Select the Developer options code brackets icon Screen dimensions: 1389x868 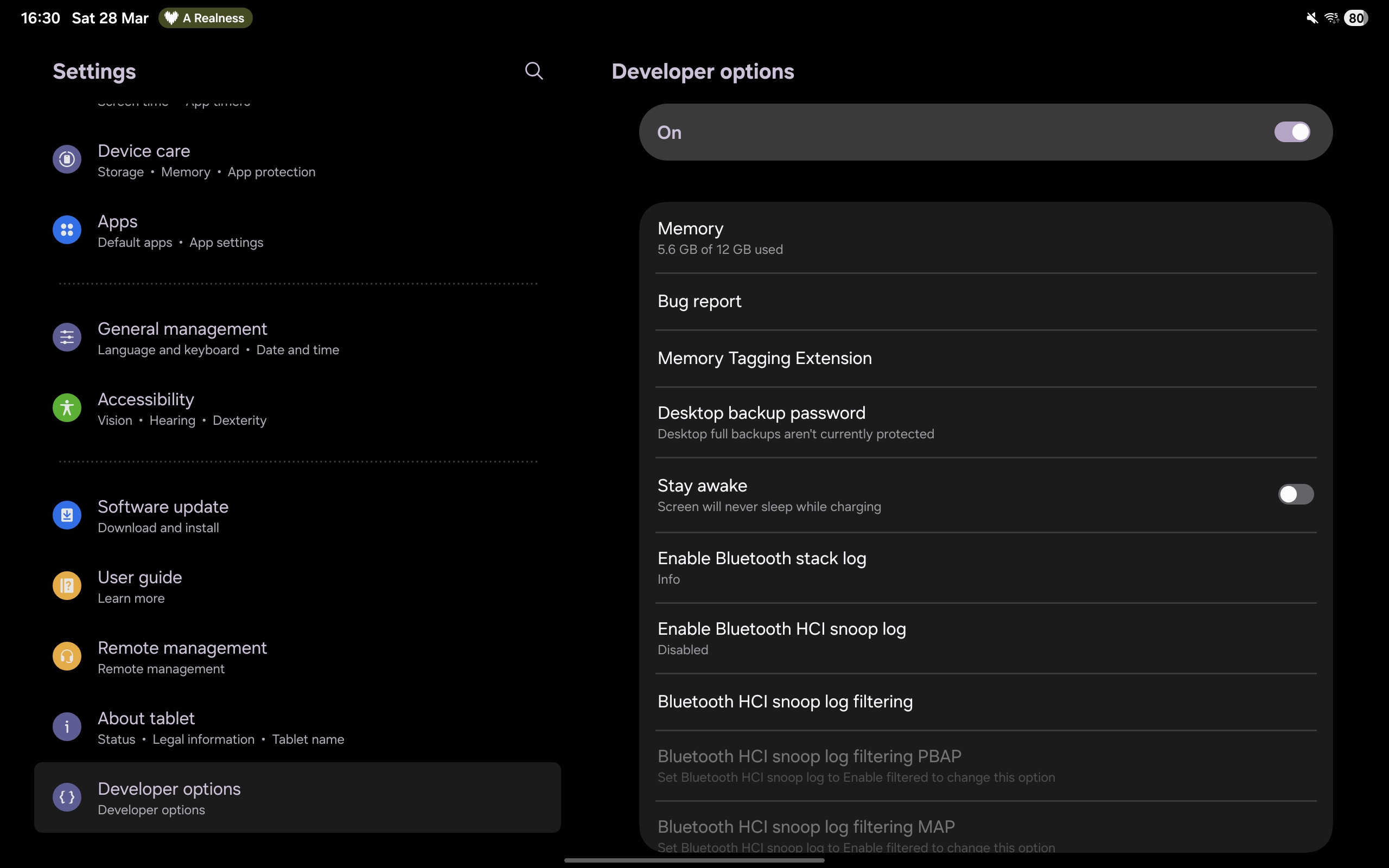(x=67, y=797)
